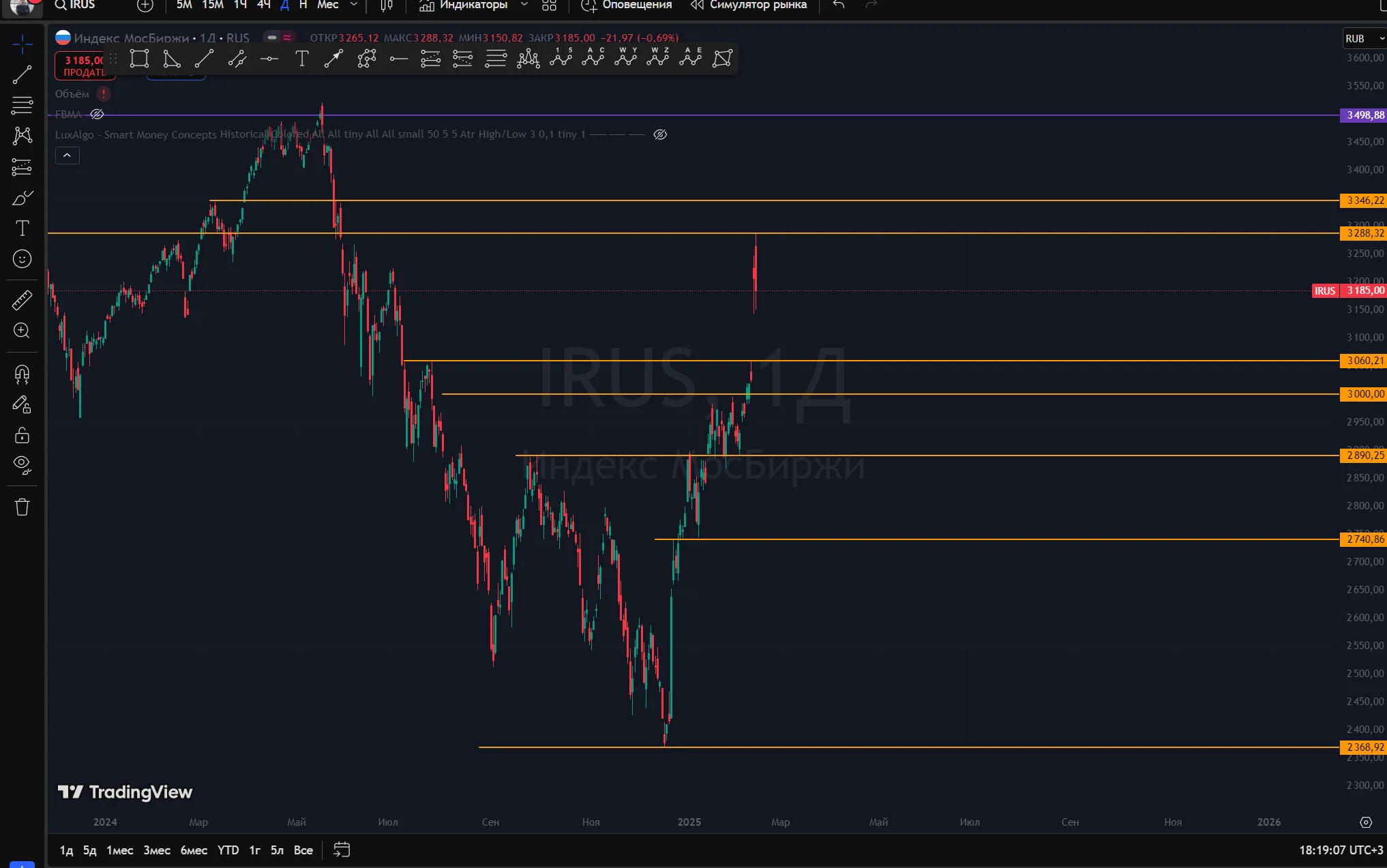Select the triangle tool in floating toolbar

click(172, 59)
